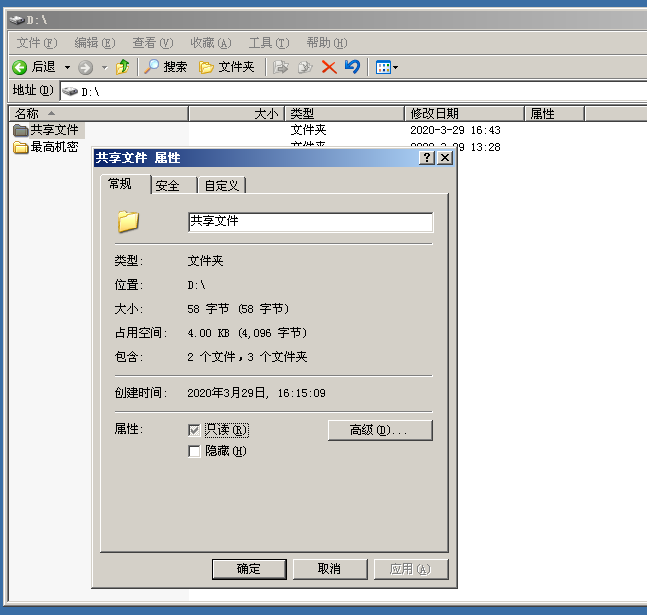Click the creation time 2020年3月29日 value

[256, 393]
